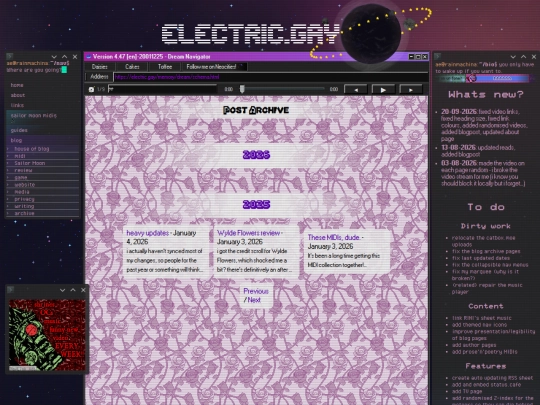Click the 20-09-2026 changelog entry
540x405 pixels.
485,125
